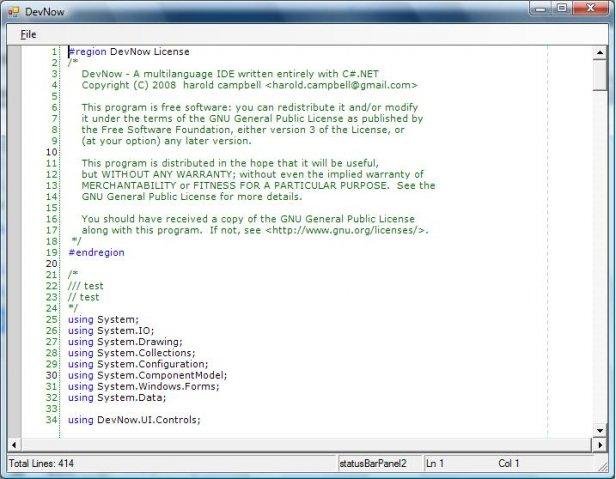Open the File menu

[28, 34]
